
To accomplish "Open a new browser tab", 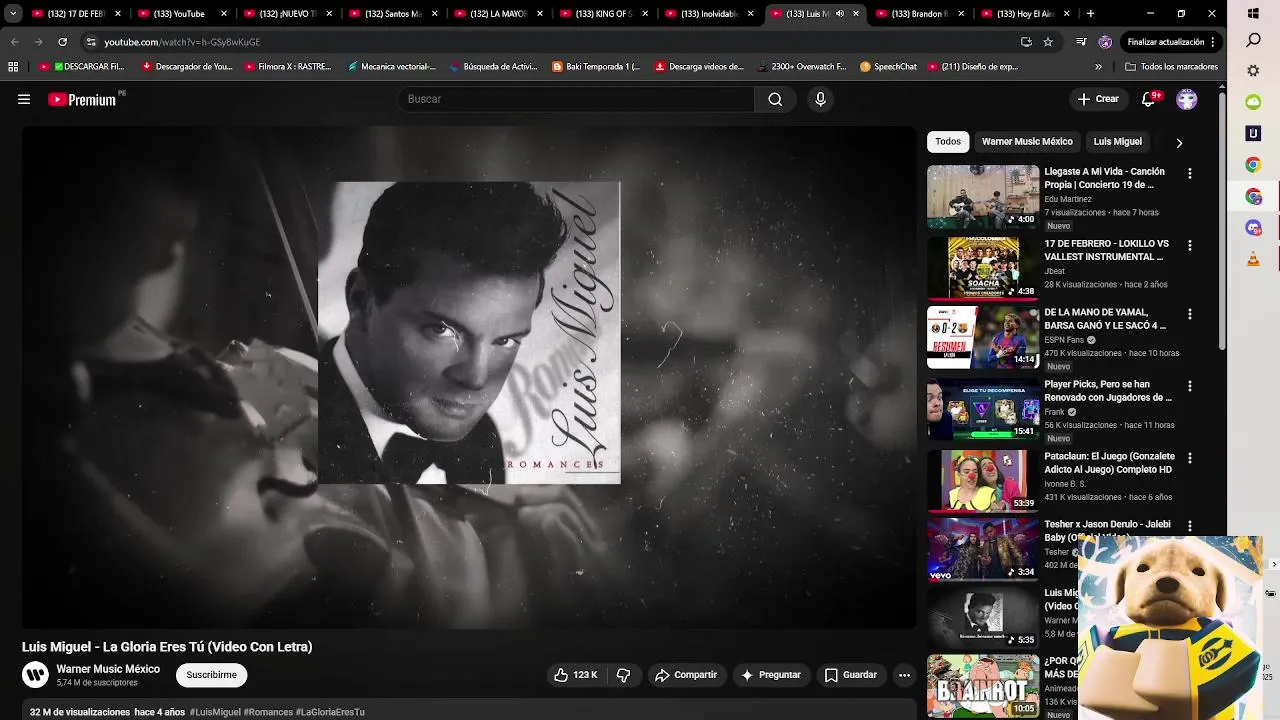I will pyautogui.click(x=1090, y=14).
